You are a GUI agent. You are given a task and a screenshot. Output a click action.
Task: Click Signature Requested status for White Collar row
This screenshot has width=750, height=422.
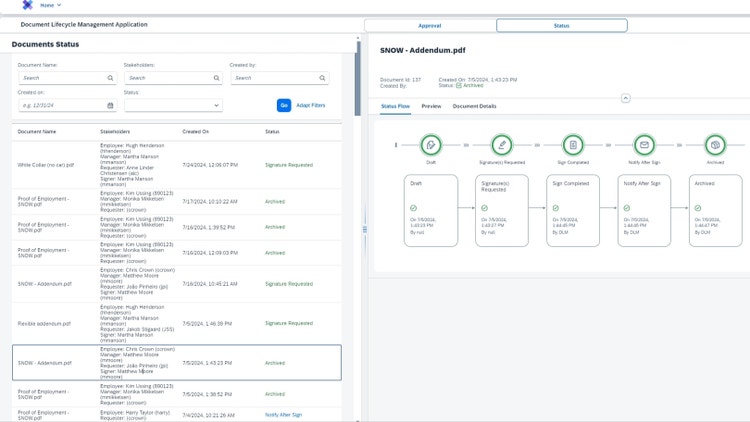click(289, 165)
